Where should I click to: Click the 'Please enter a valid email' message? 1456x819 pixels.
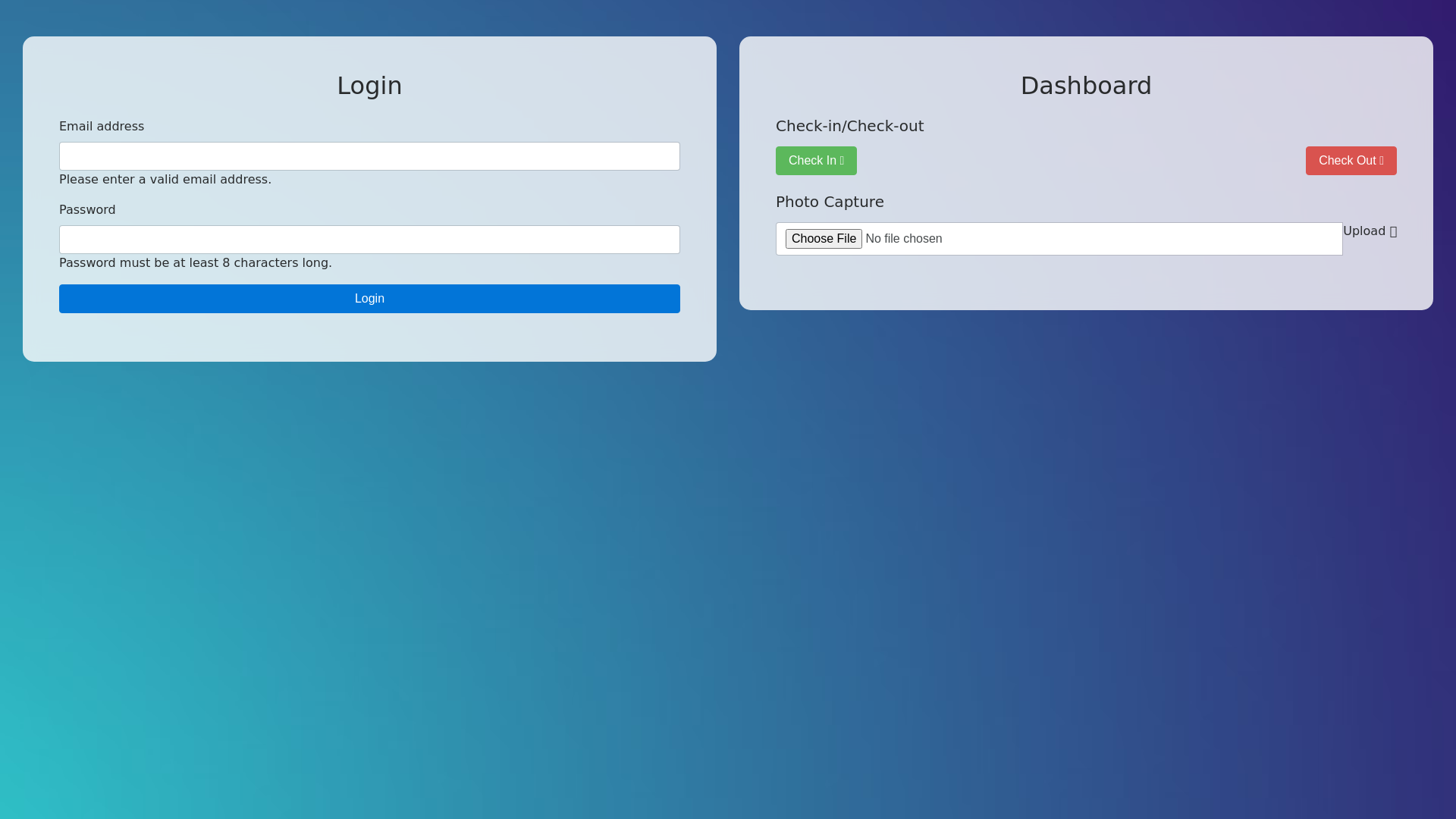[x=165, y=180]
